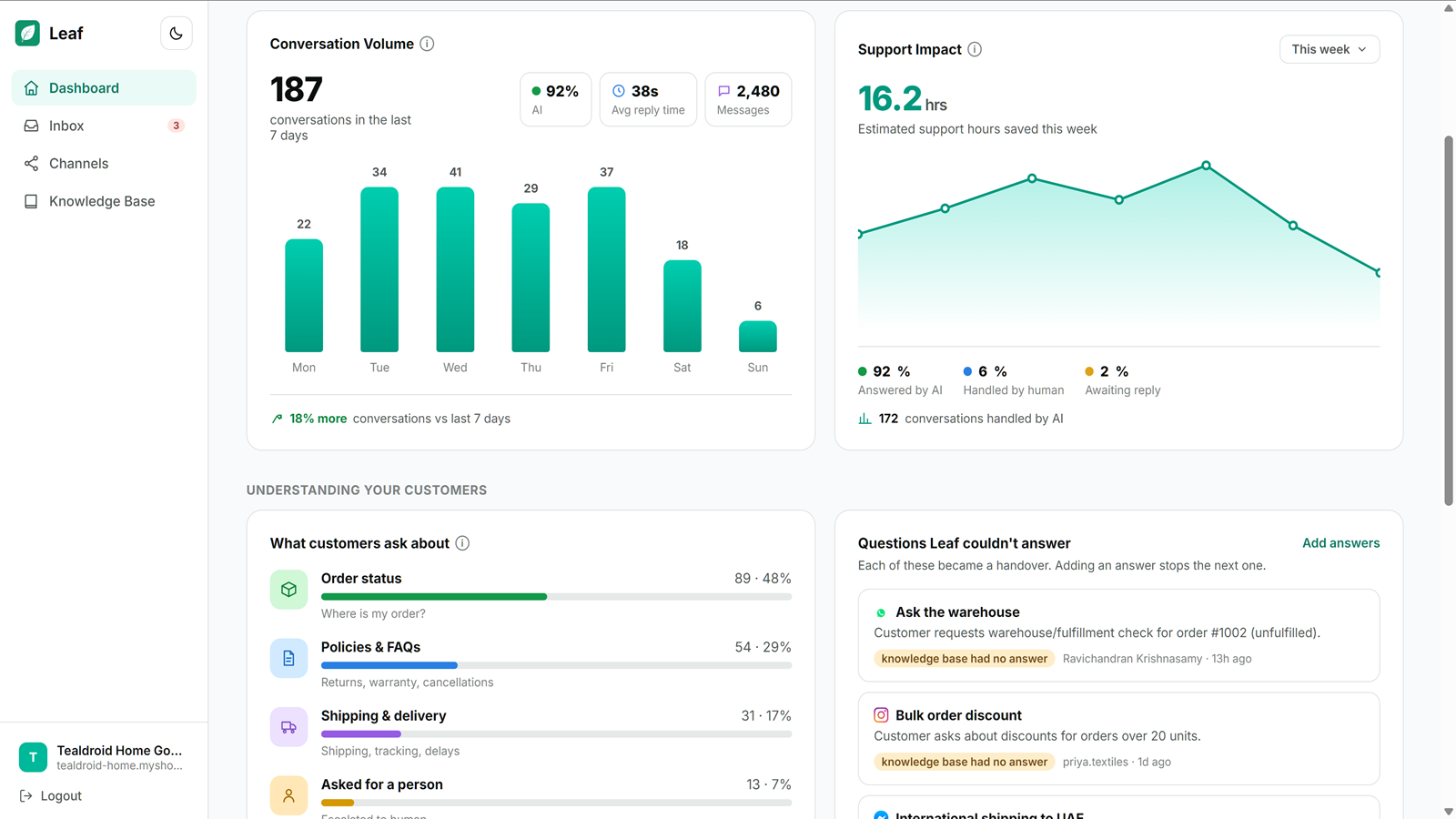Toggle dark mode moon icon
1456x819 pixels.
pyautogui.click(x=176, y=34)
